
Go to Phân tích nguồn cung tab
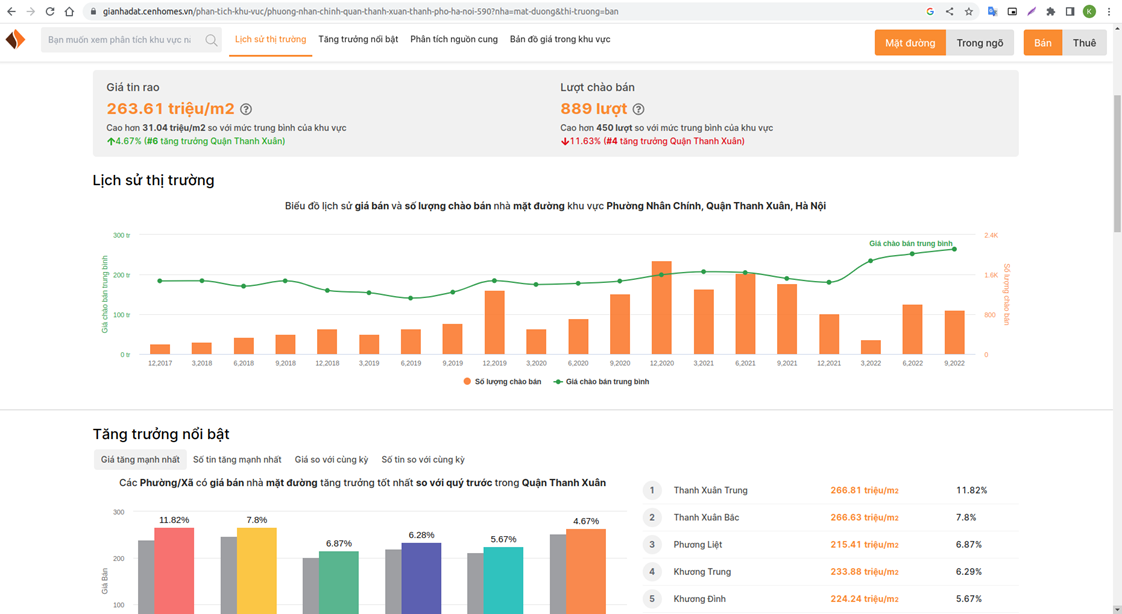454,40
